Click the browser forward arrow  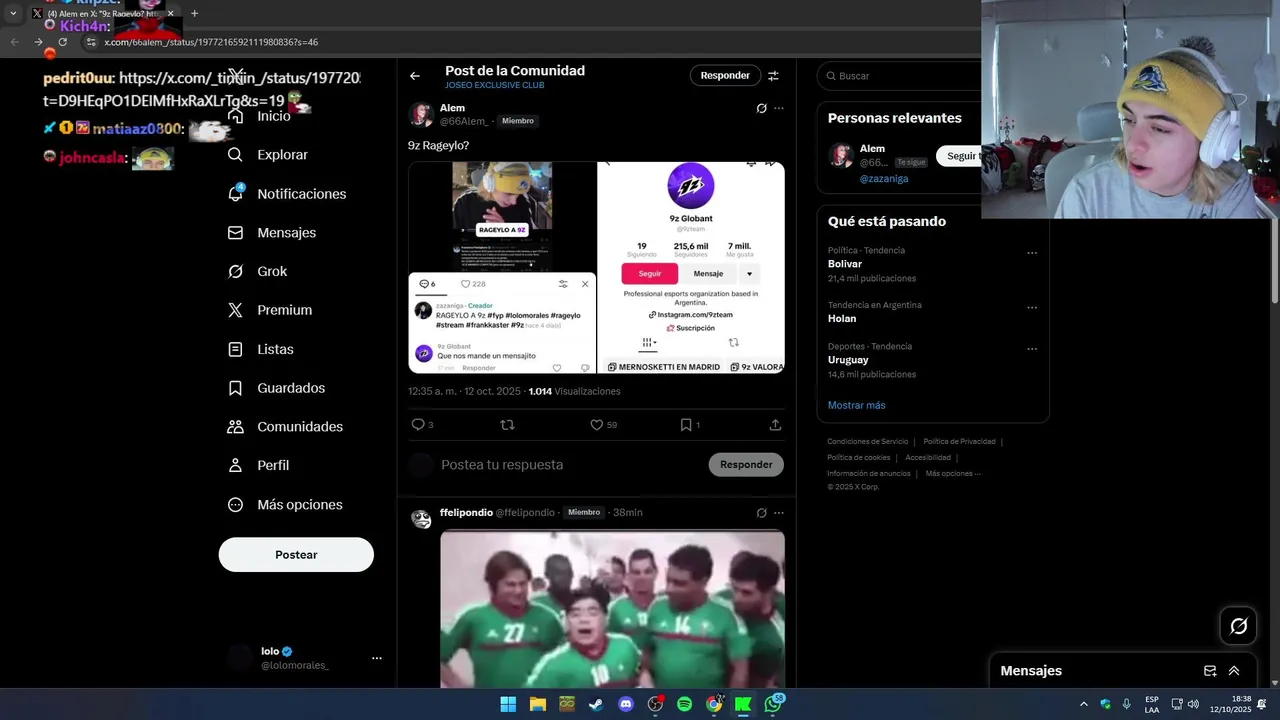(x=38, y=42)
